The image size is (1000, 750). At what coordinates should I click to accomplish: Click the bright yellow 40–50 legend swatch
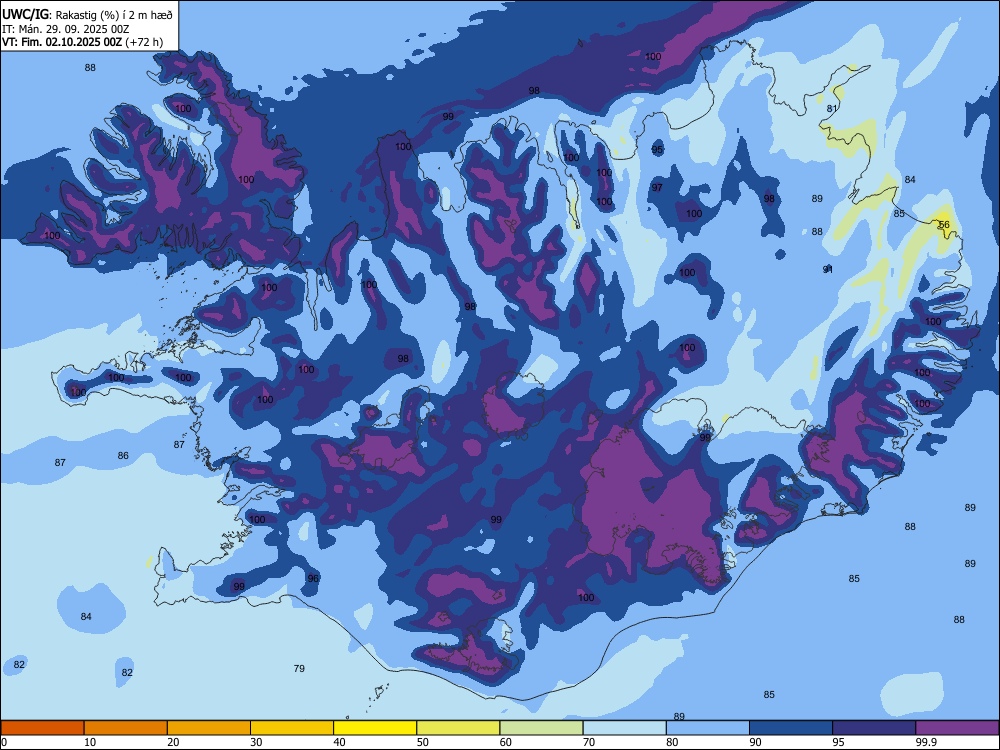click(x=375, y=728)
